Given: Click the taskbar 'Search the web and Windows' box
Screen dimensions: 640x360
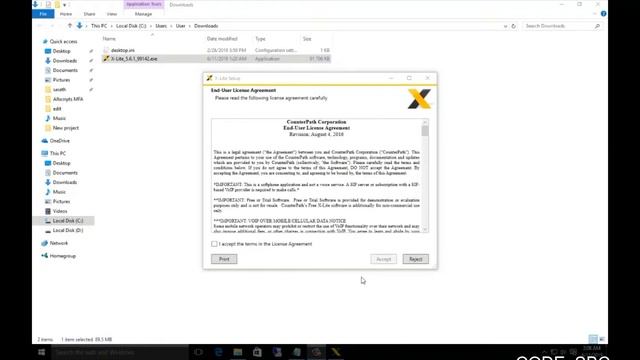Looking at the screenshot, I should 120,352.
